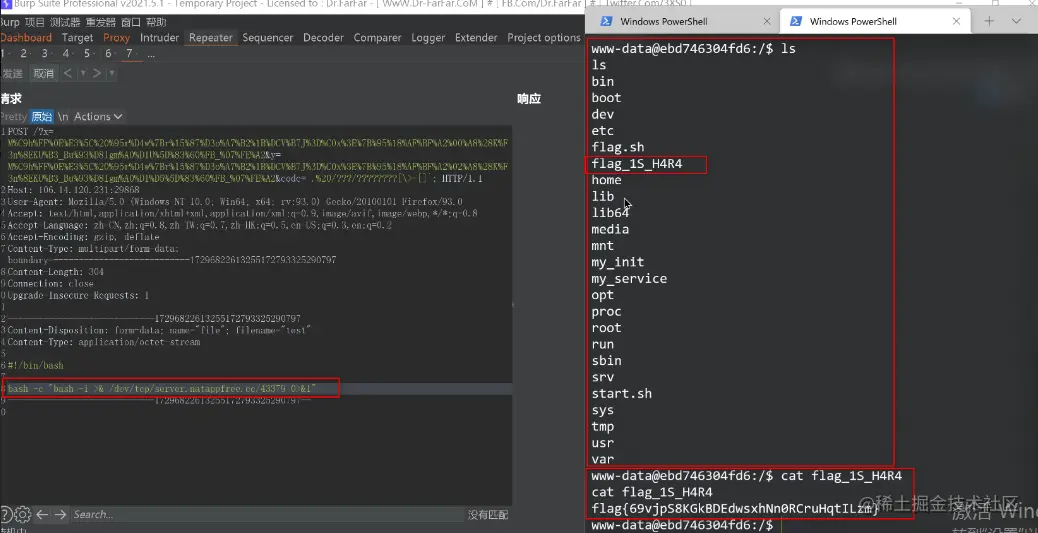The image size is (1038, 533).
Task: Open the history dropdown beside the > button
Action: [x=112, y=73]
